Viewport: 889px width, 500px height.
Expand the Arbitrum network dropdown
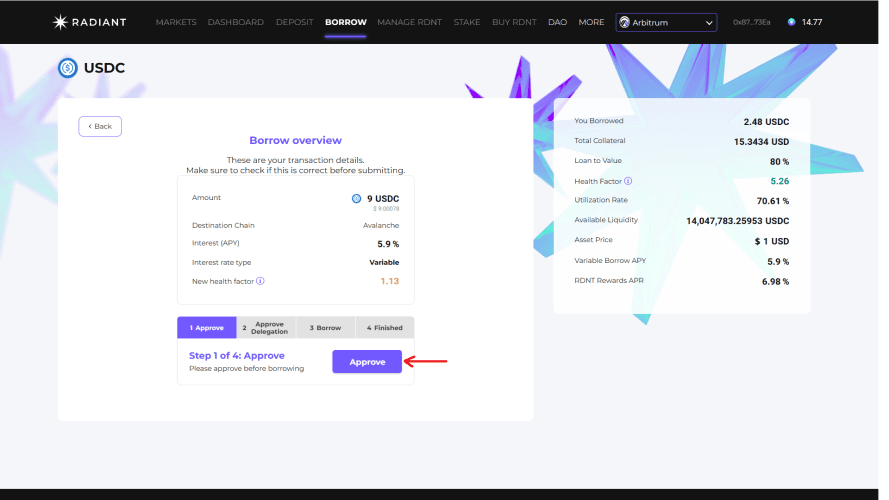[666, 23]
